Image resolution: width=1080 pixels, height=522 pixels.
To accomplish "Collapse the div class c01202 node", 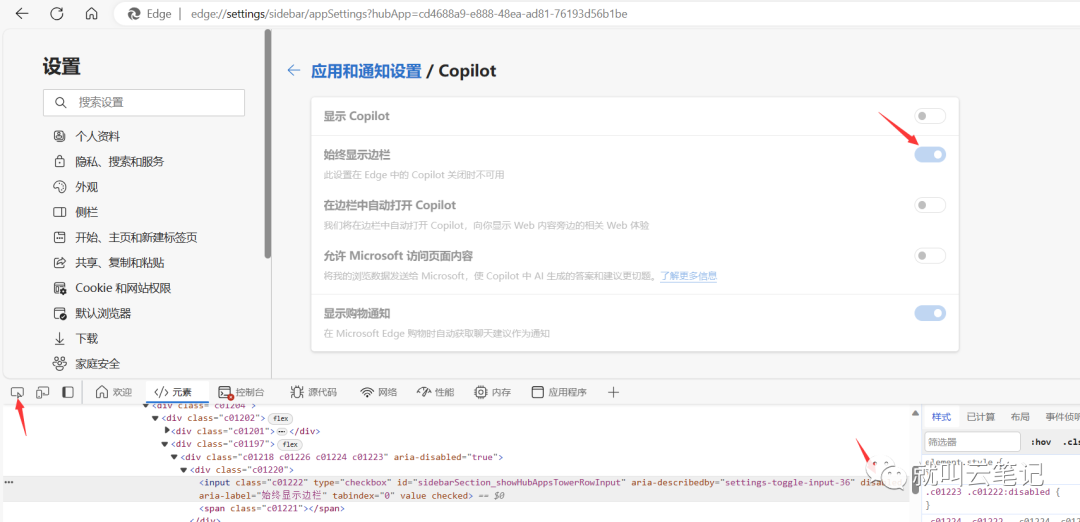I will (x=156, y=418).
